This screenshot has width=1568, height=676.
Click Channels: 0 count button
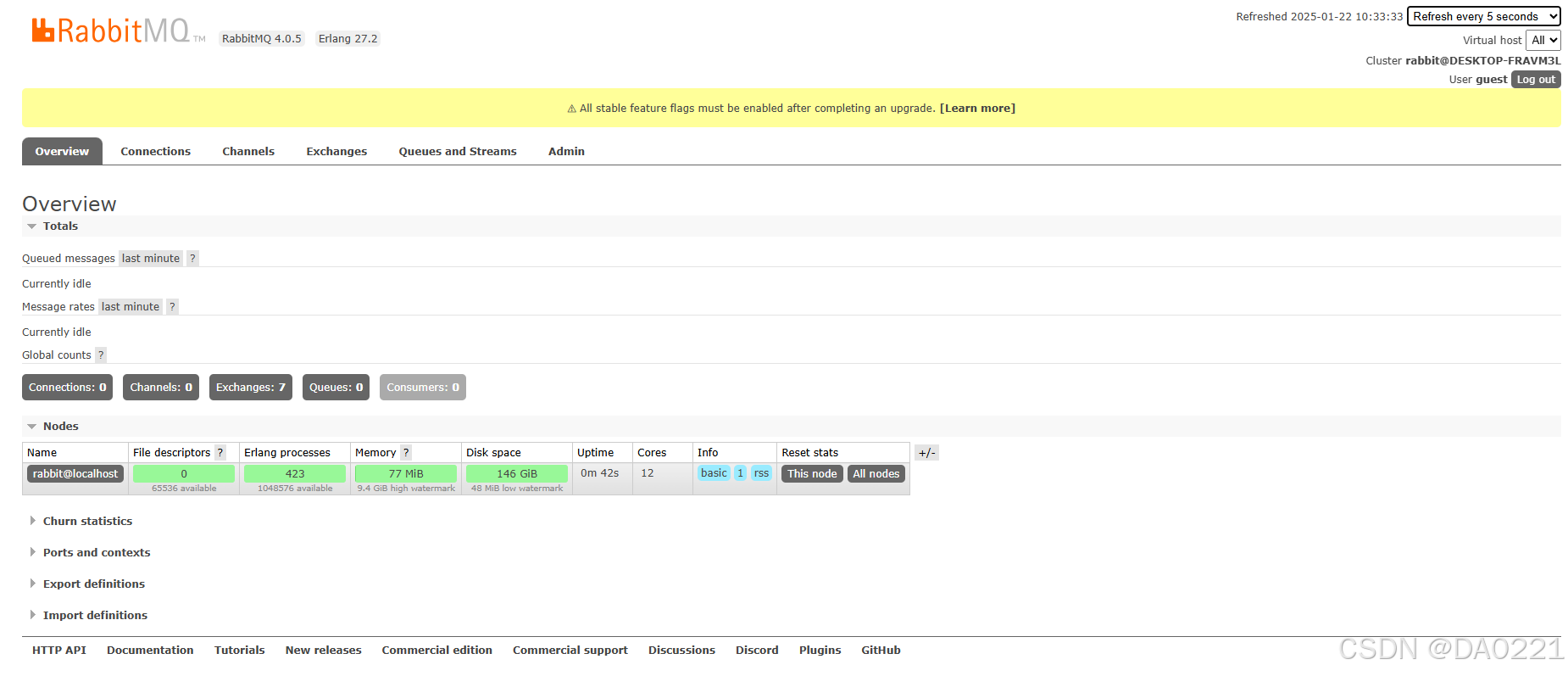161,388
